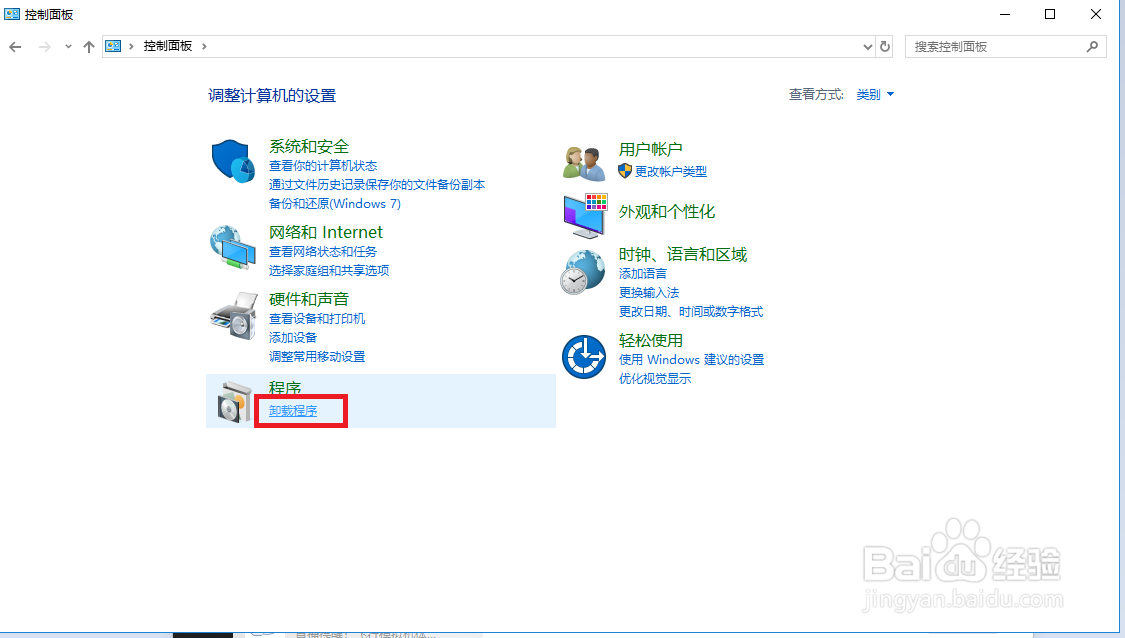
Task: Click the 时钟、语言和区域 clock icon
Action: click(583, 270)
